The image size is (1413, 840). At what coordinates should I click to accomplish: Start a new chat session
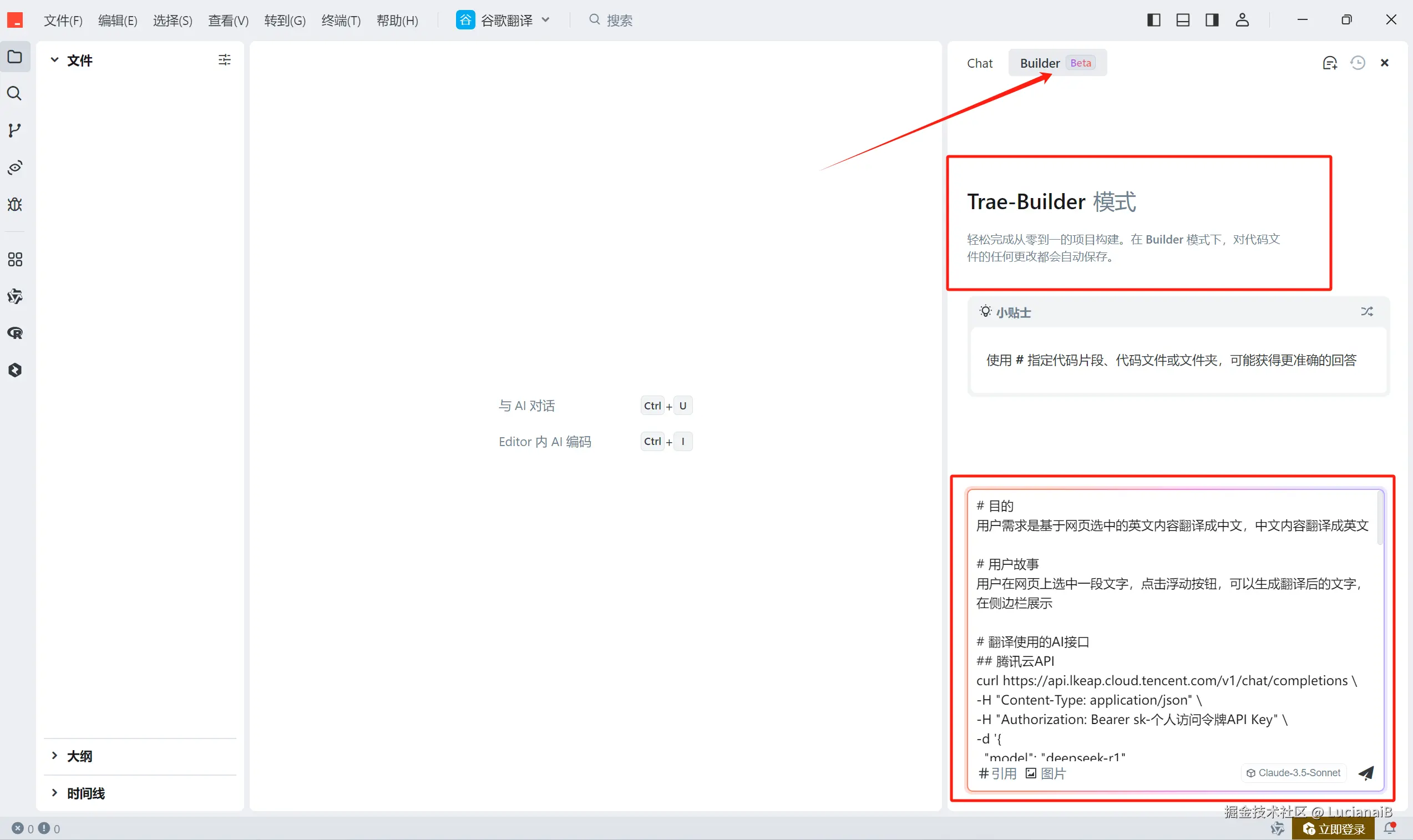(1329, 63)
